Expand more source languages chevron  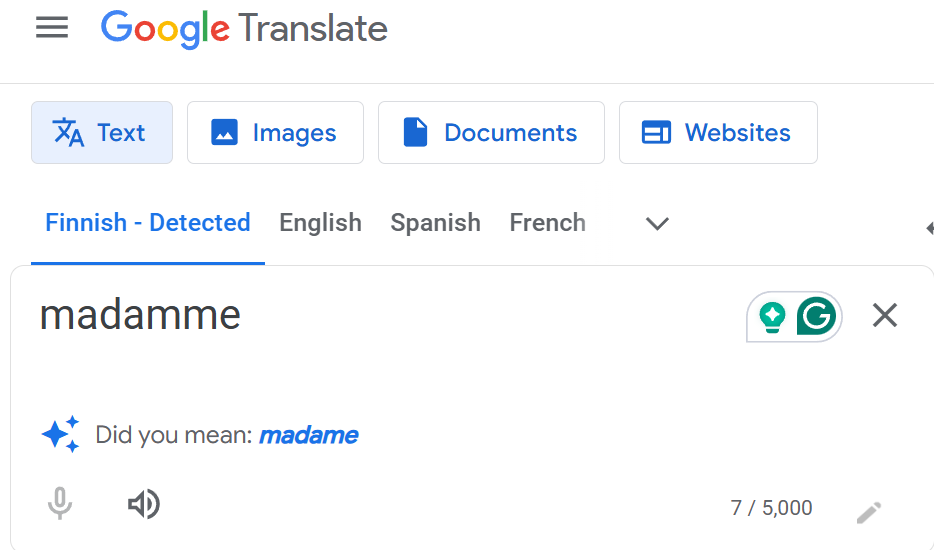[657, 223]
